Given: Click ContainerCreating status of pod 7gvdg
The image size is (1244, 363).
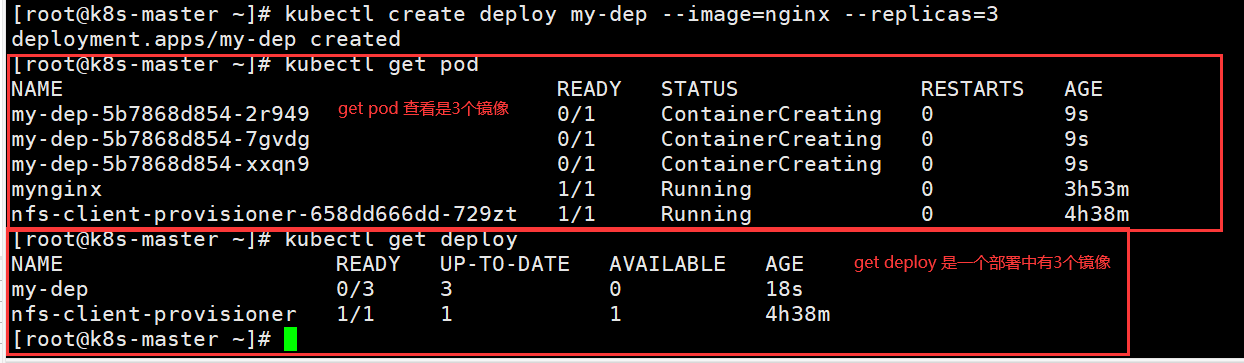Looking at the screenshot, I should pyautogui.click(x=771, y=139).
